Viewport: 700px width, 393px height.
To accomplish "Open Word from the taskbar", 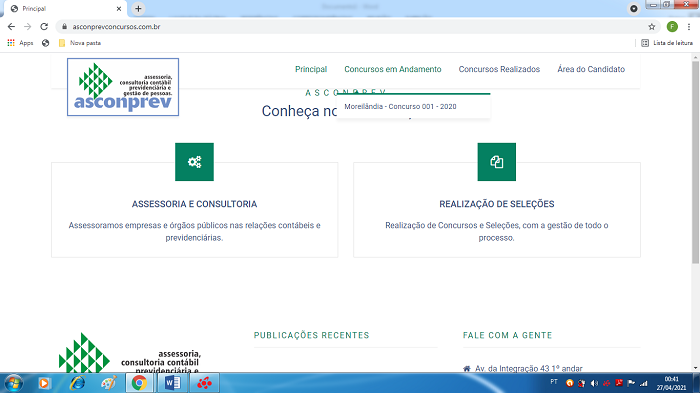I will [x=172, y=383].
